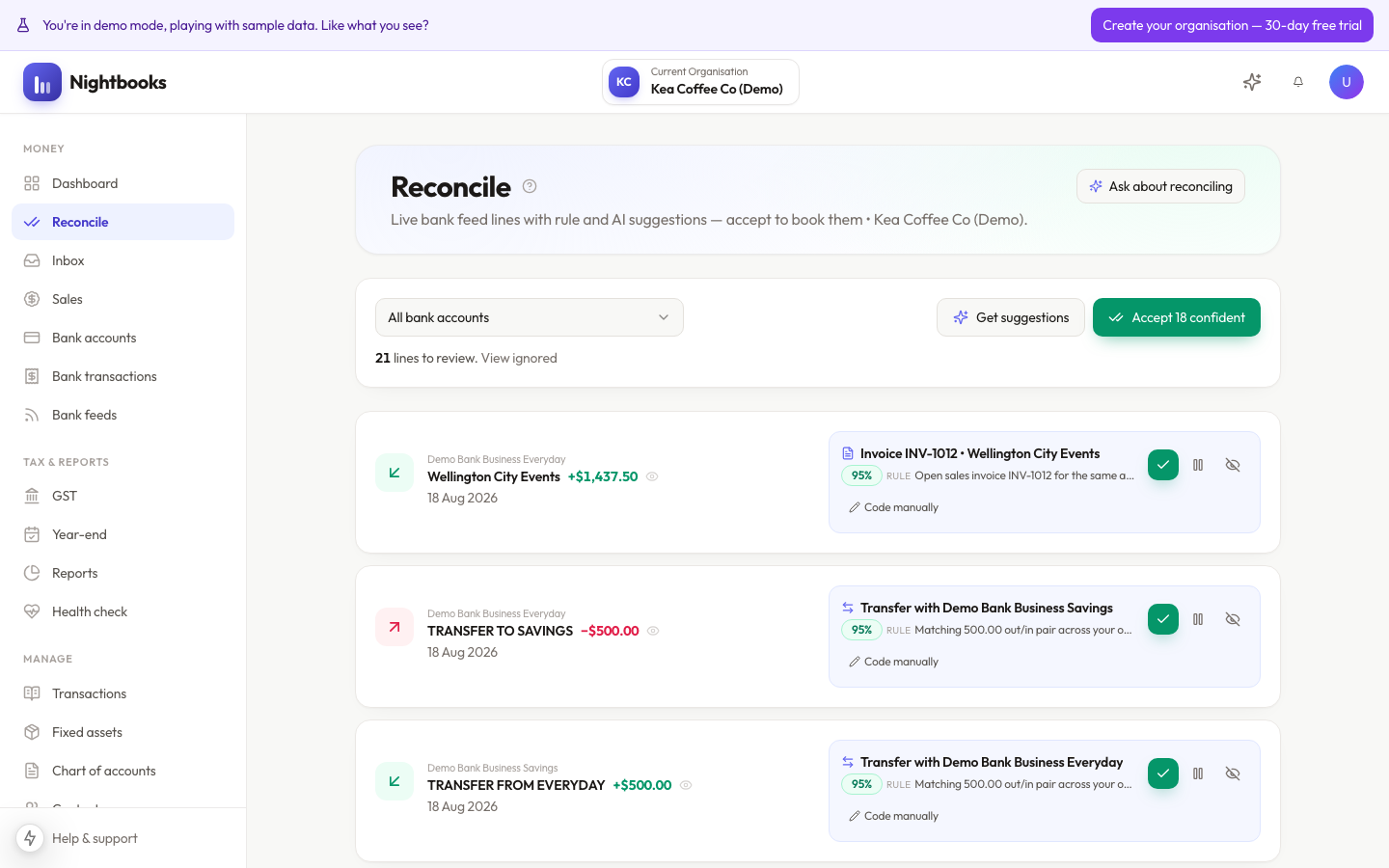The width and height of the screenshot is (1389, 868).
Task: Open Reports in the sidebar
Action: [x=123, y=573]
